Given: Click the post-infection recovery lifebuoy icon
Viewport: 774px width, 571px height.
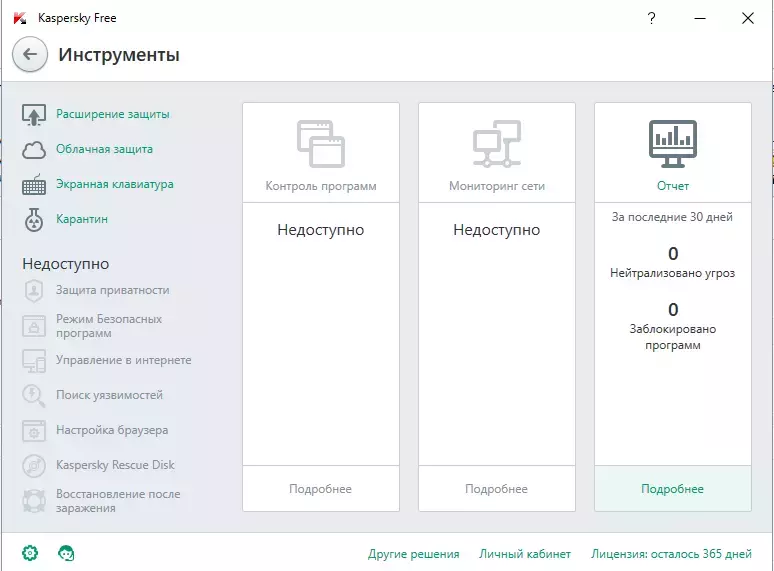Looking at the screenshot, I should (34, 501).
